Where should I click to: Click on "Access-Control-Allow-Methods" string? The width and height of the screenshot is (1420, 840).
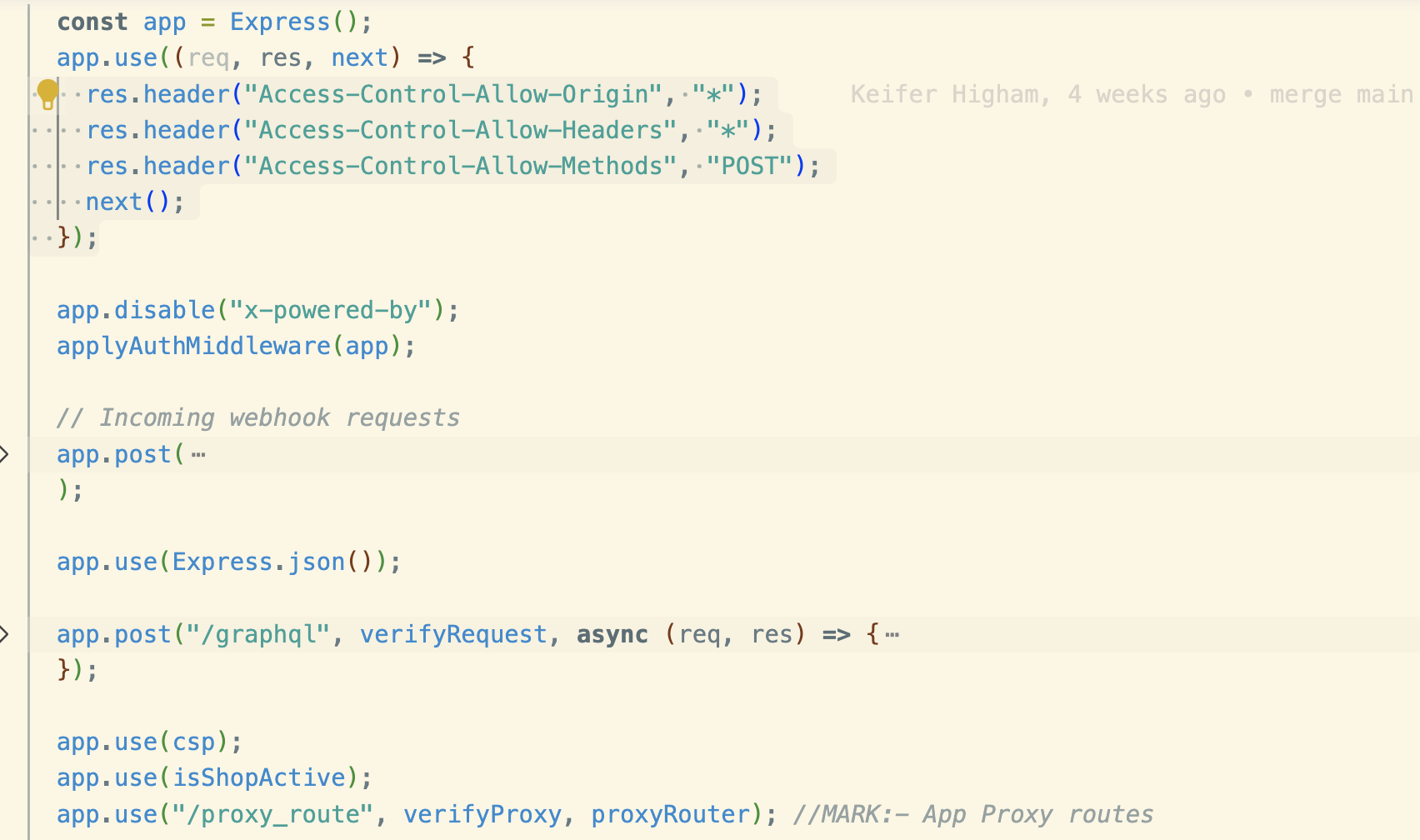pos(461,166)
